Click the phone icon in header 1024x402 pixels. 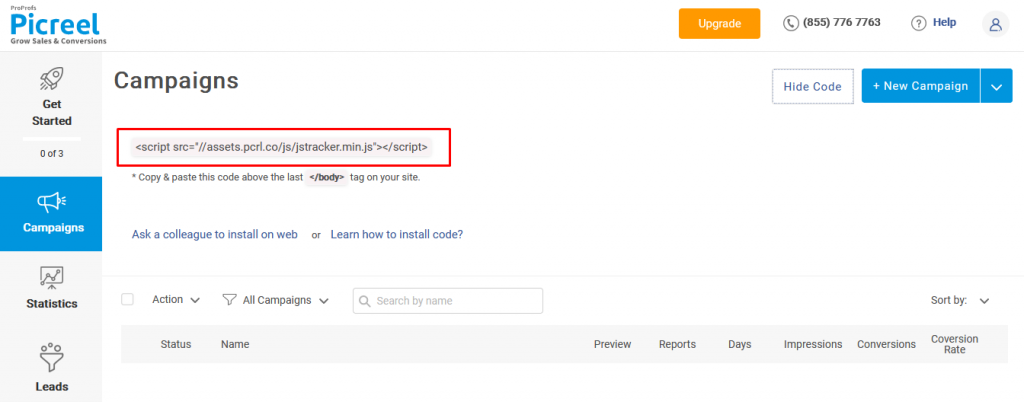click(x=791, y=23)
